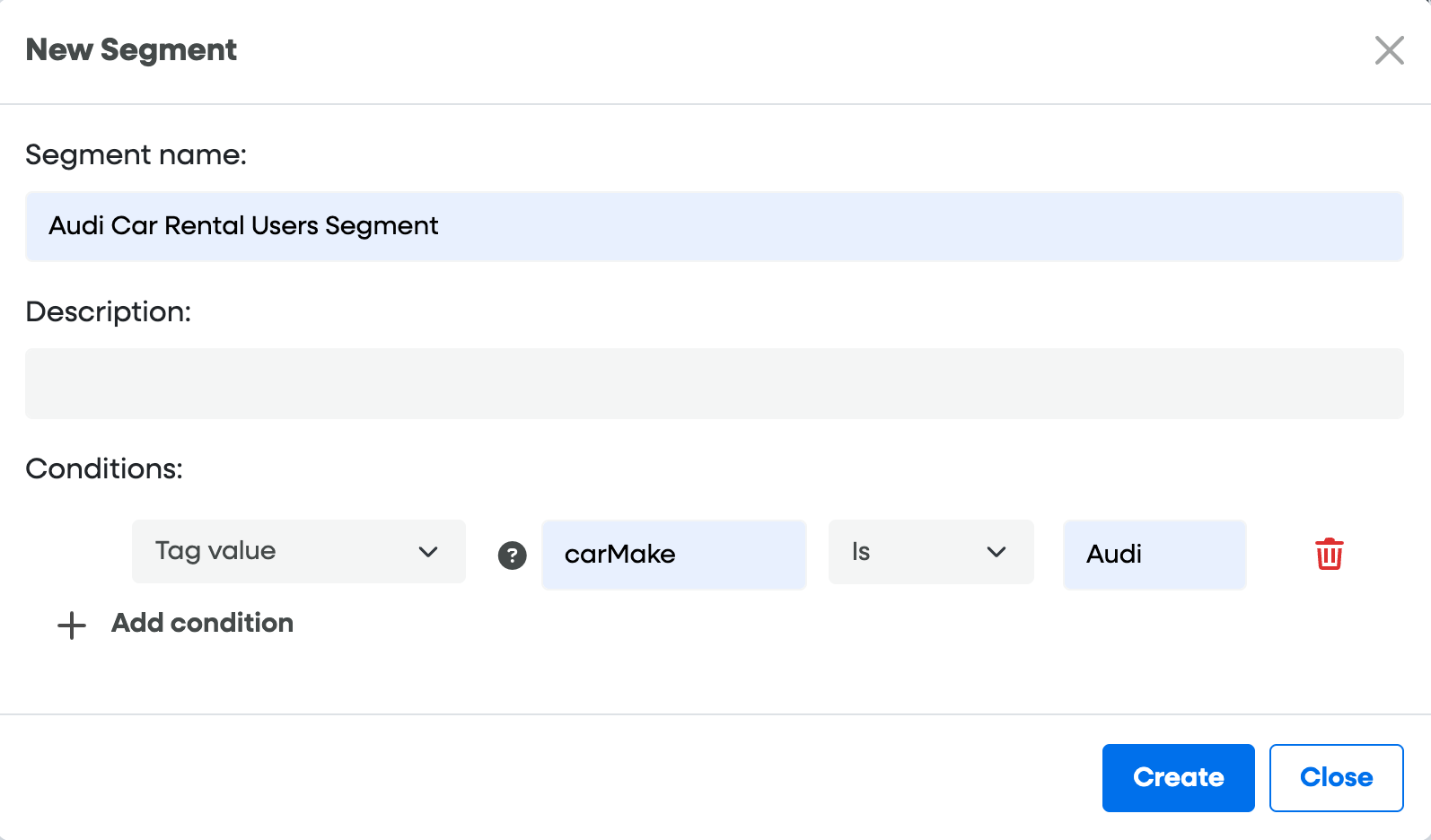
Task: Click the question mark help icon
Action: coord(512,556)
